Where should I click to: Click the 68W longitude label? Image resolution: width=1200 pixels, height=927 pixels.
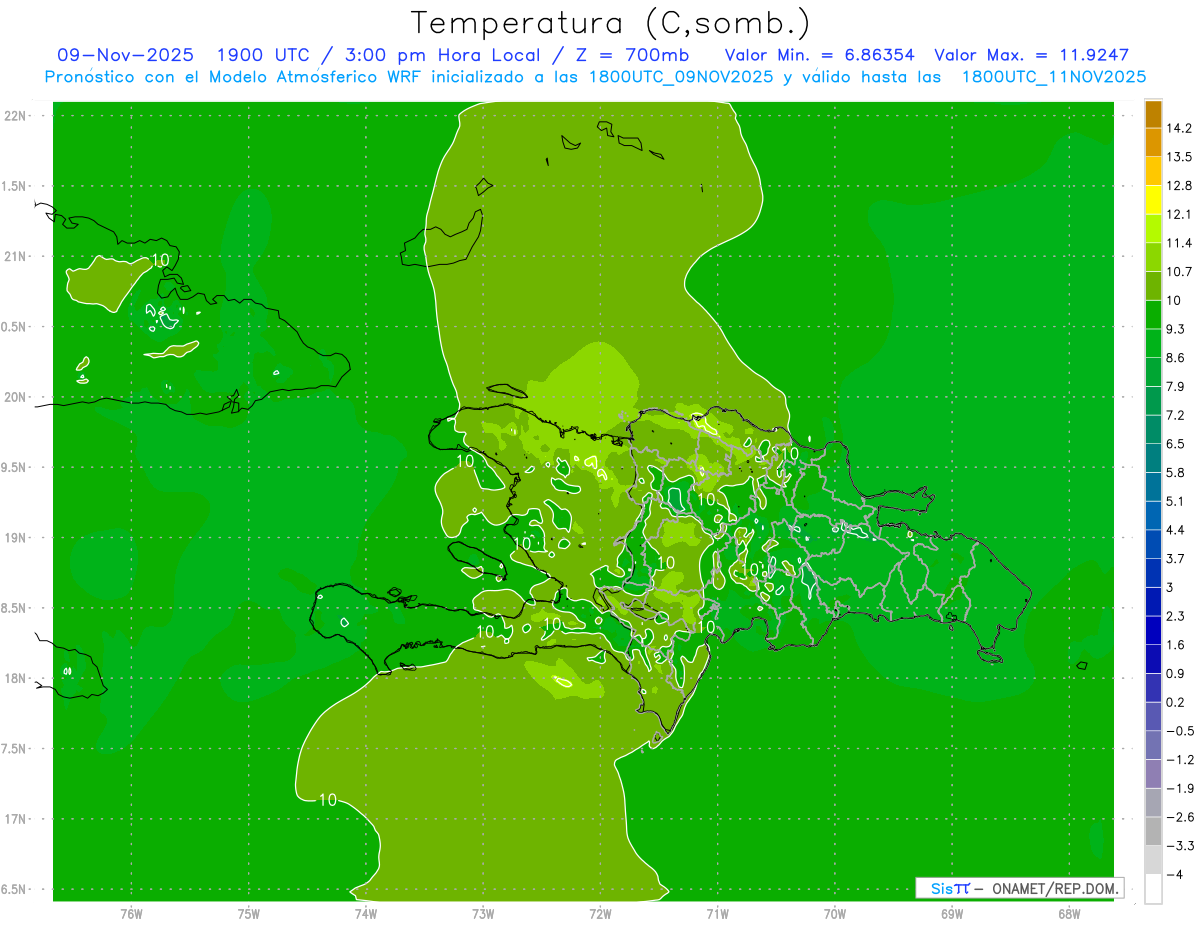(1068, 914)
